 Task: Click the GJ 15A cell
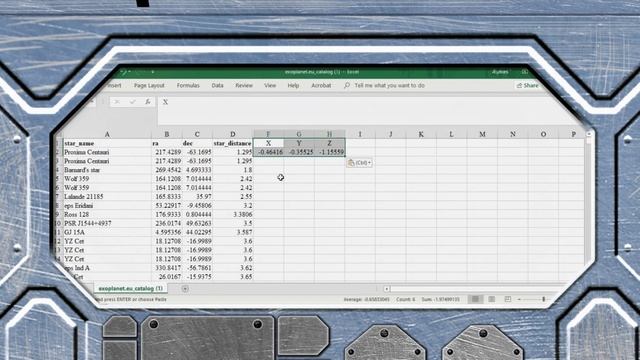pos(107,232)
